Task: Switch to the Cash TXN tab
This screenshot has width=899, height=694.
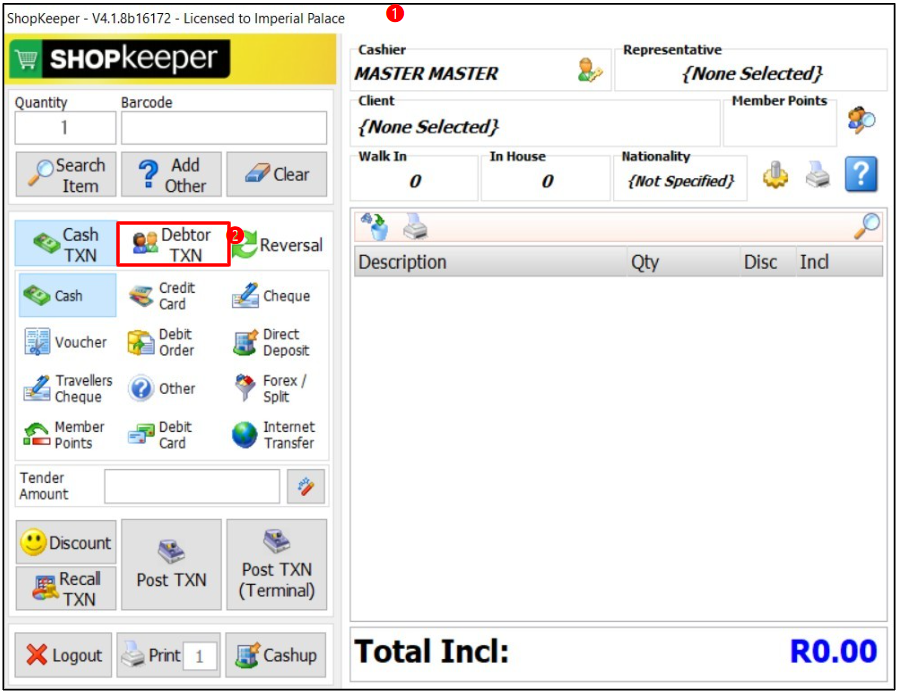Action: click(66, 244)
